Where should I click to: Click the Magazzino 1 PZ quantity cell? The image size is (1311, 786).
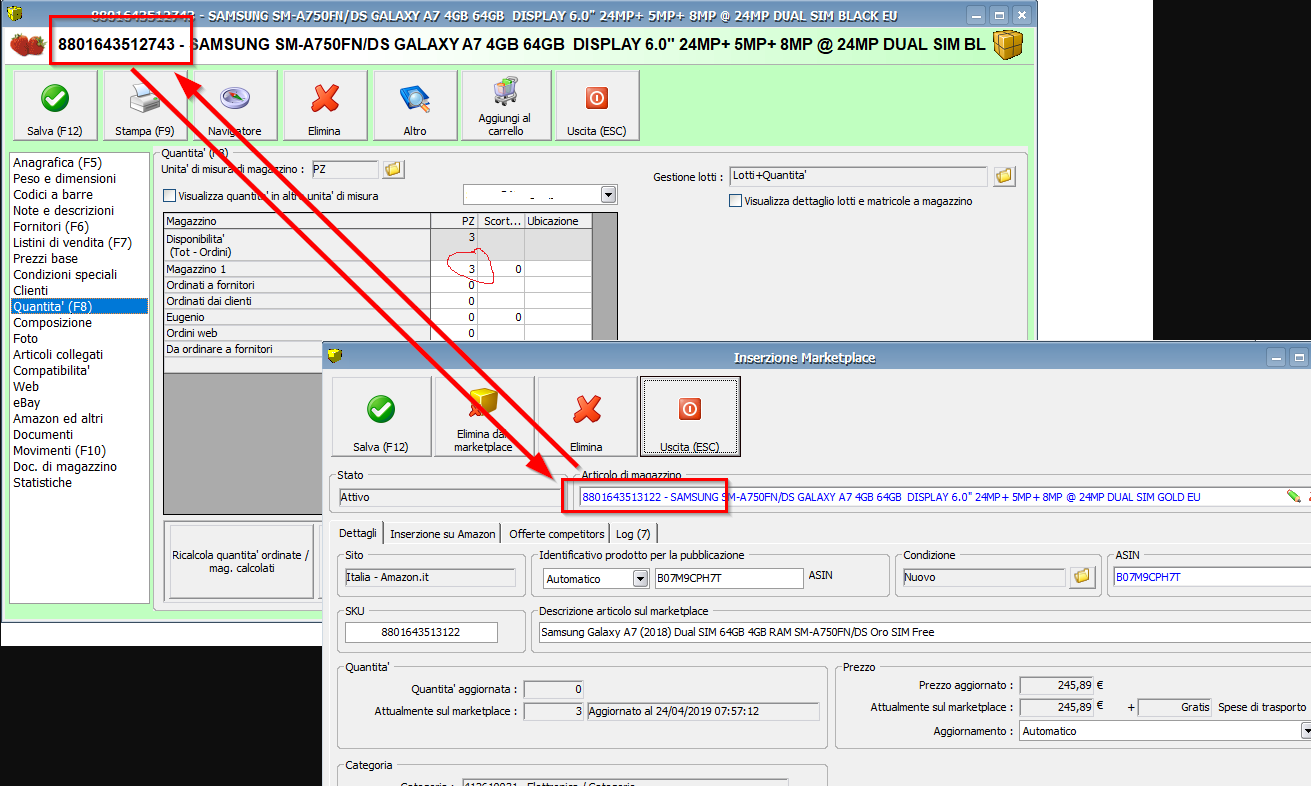click(454, 269)
